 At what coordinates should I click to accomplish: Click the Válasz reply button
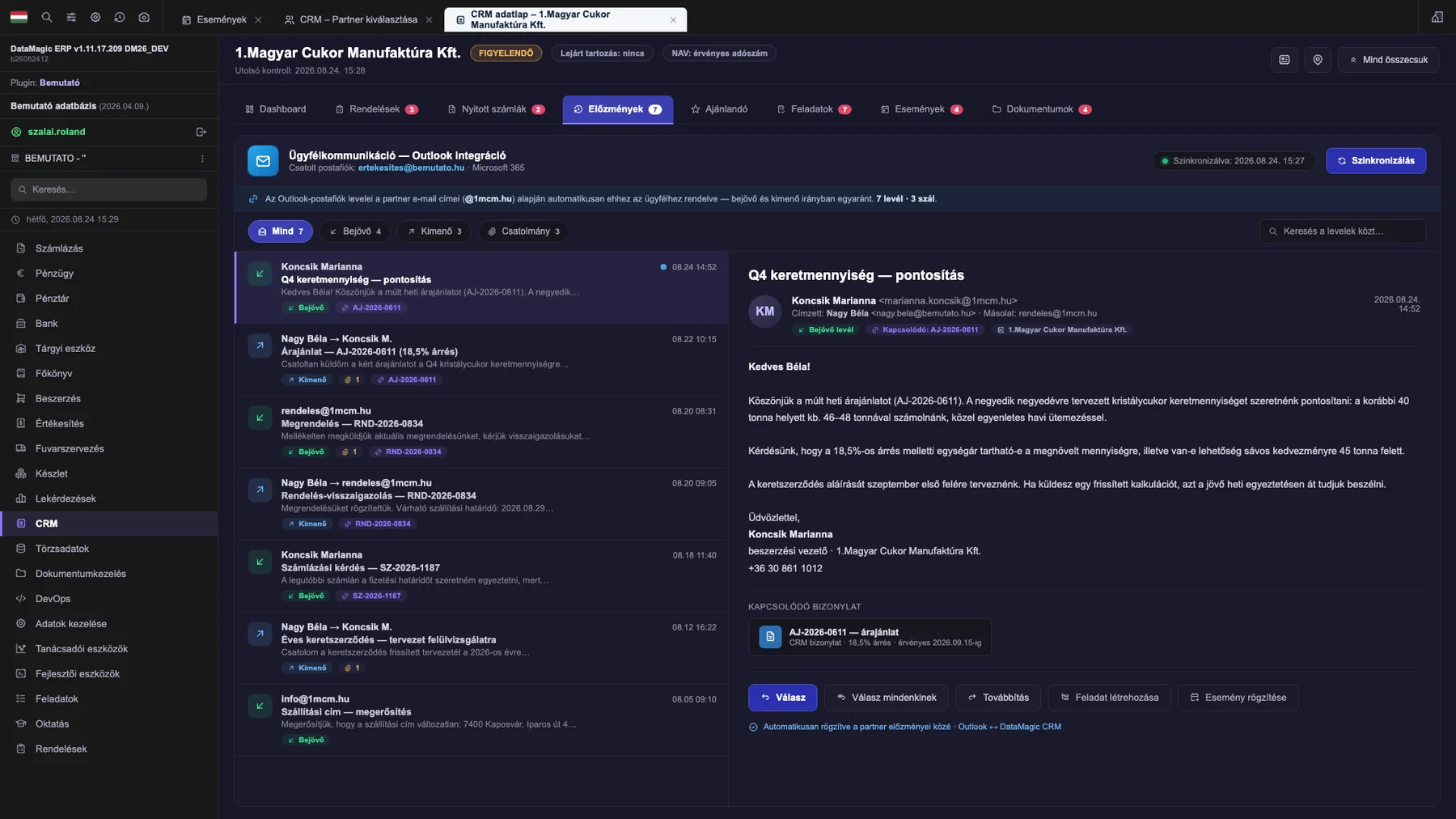pyautogui.click(x=782, y=698)
